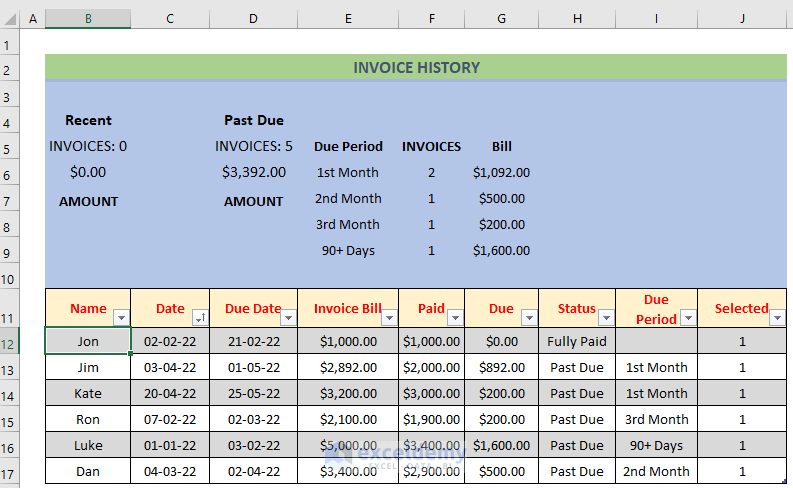Click the summary 3rd Month cell

348,225
